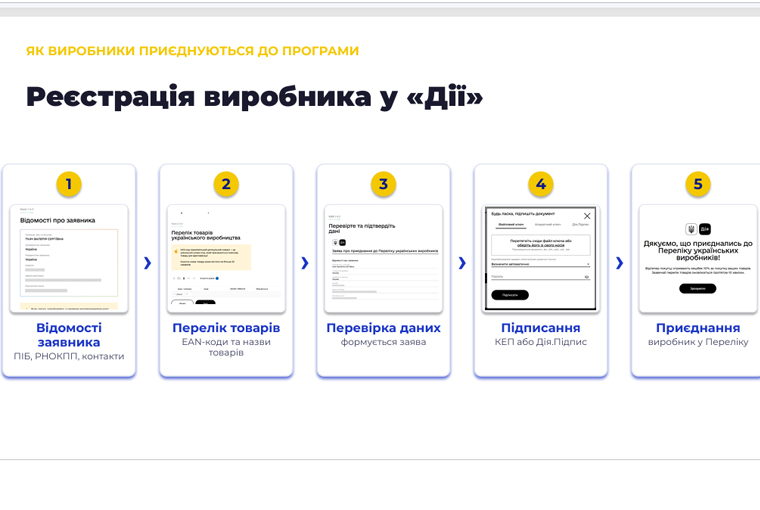This screenshot has width=760, height=510.
Task: Click the applicant data form box in step 1 thumbnail
Action: coord(69,263)
